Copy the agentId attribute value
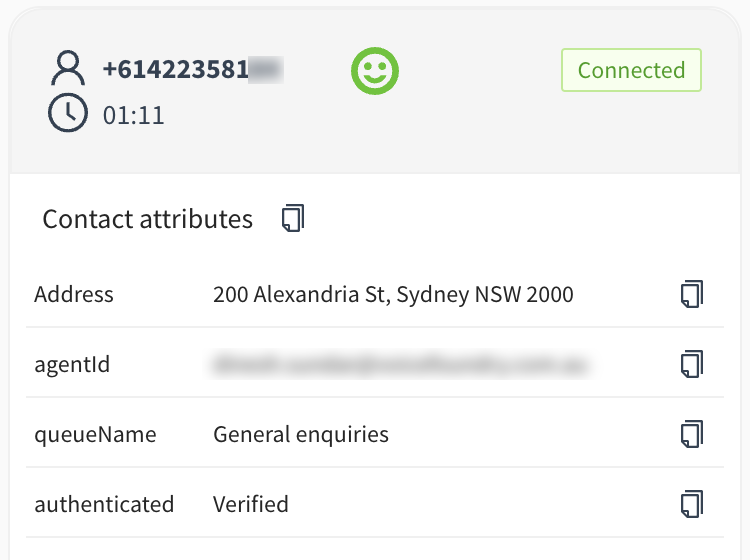 pyautogui.click(x=692, y=364)
